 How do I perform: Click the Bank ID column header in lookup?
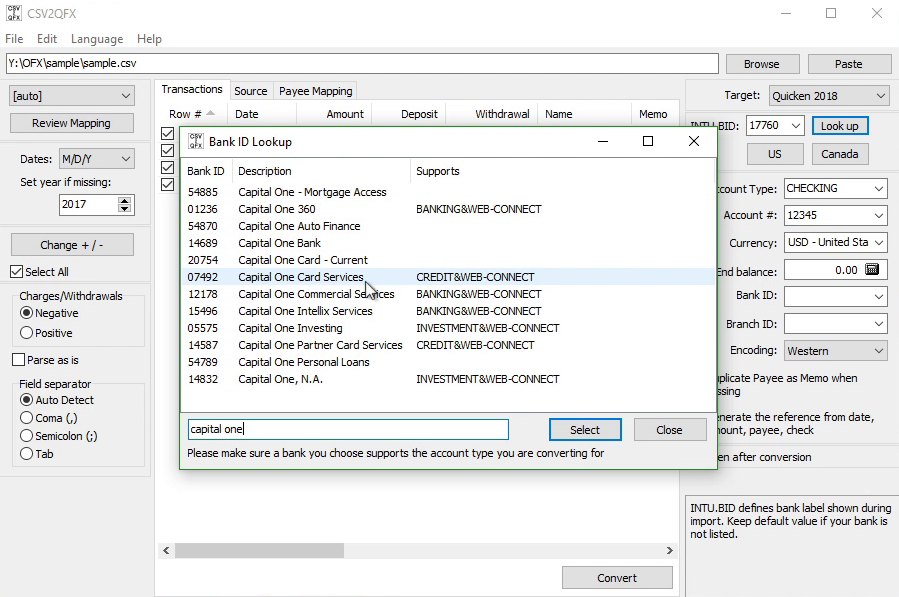pyautogui.click(x=206, y=171)
